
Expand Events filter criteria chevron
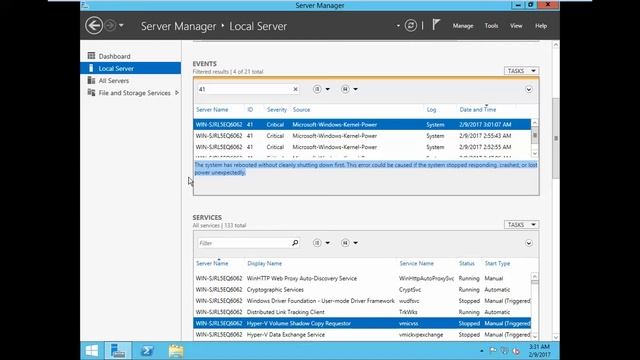click(529, 89)
